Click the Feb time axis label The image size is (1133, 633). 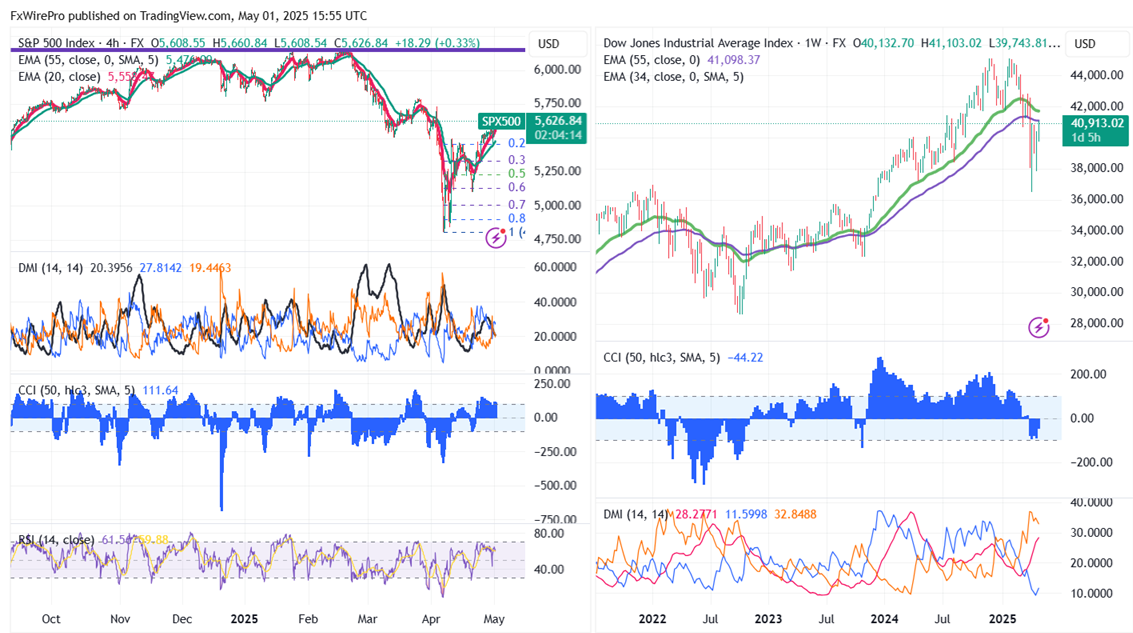(x=308, y=619)
